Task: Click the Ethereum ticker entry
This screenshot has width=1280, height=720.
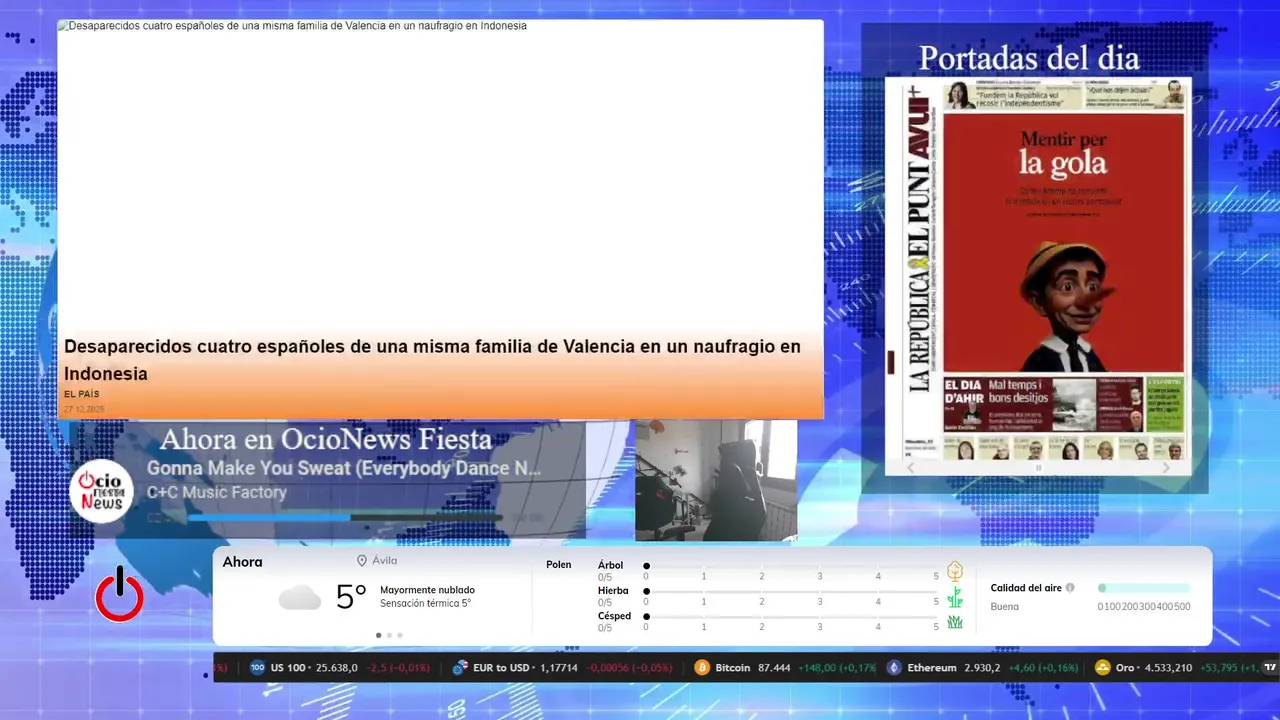Action: point(982,667)
